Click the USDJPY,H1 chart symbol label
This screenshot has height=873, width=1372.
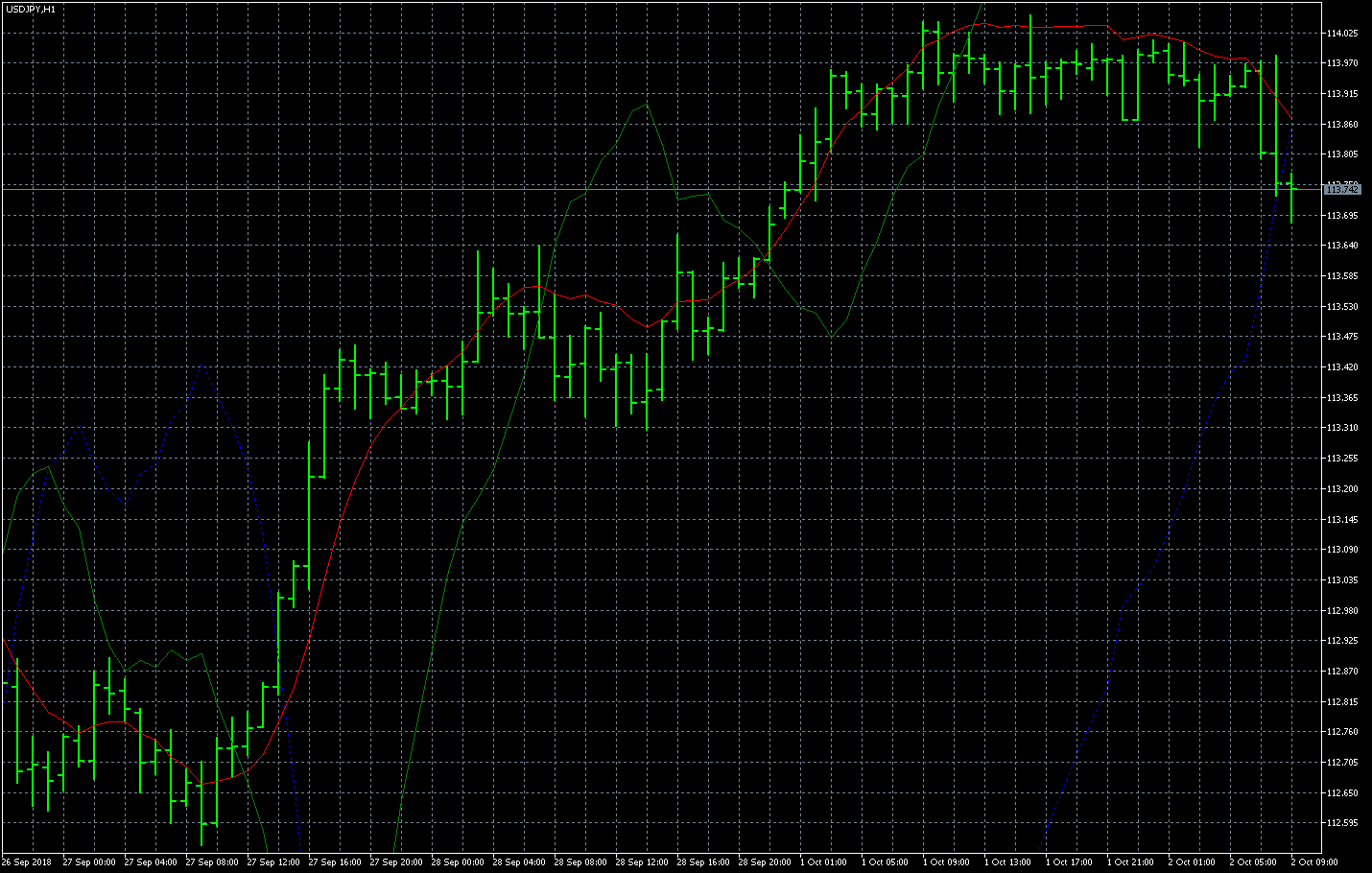pos(30,9)
